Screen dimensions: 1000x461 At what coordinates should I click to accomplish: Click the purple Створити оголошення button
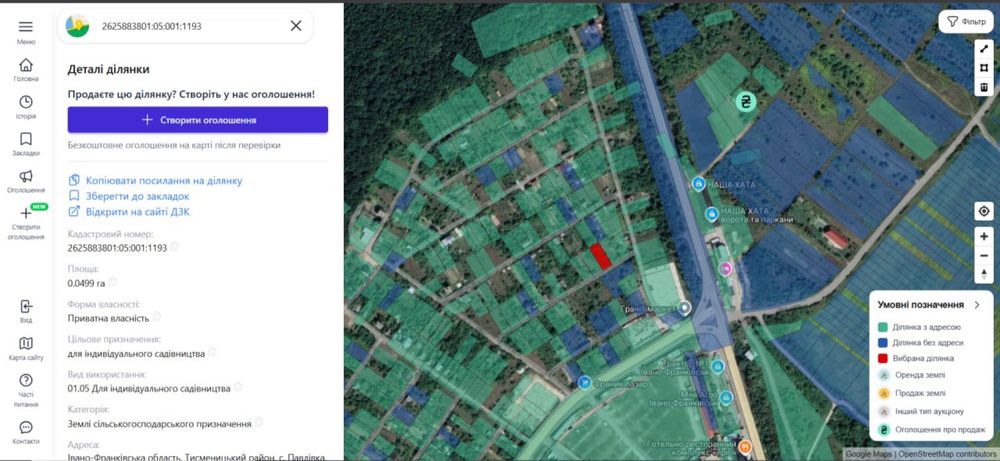click(x=198, y=120)
